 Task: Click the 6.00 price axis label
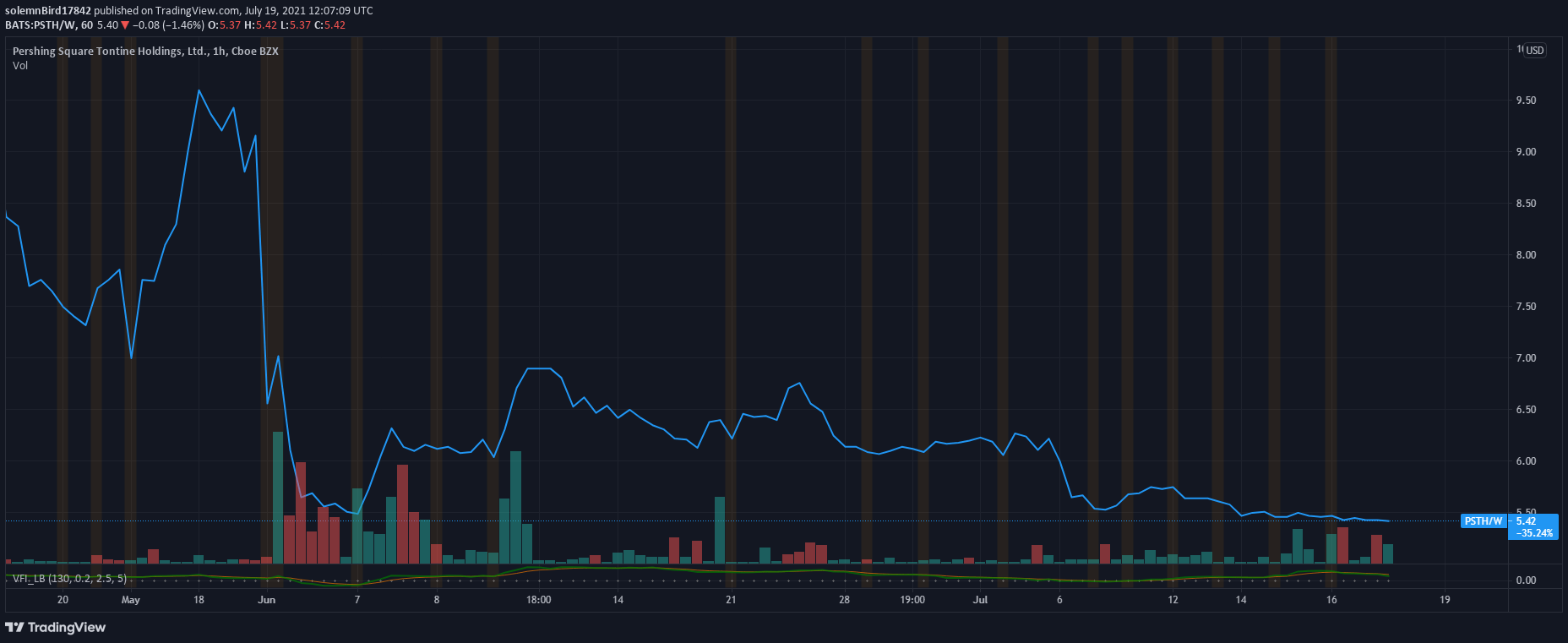tap(1526, 461)
